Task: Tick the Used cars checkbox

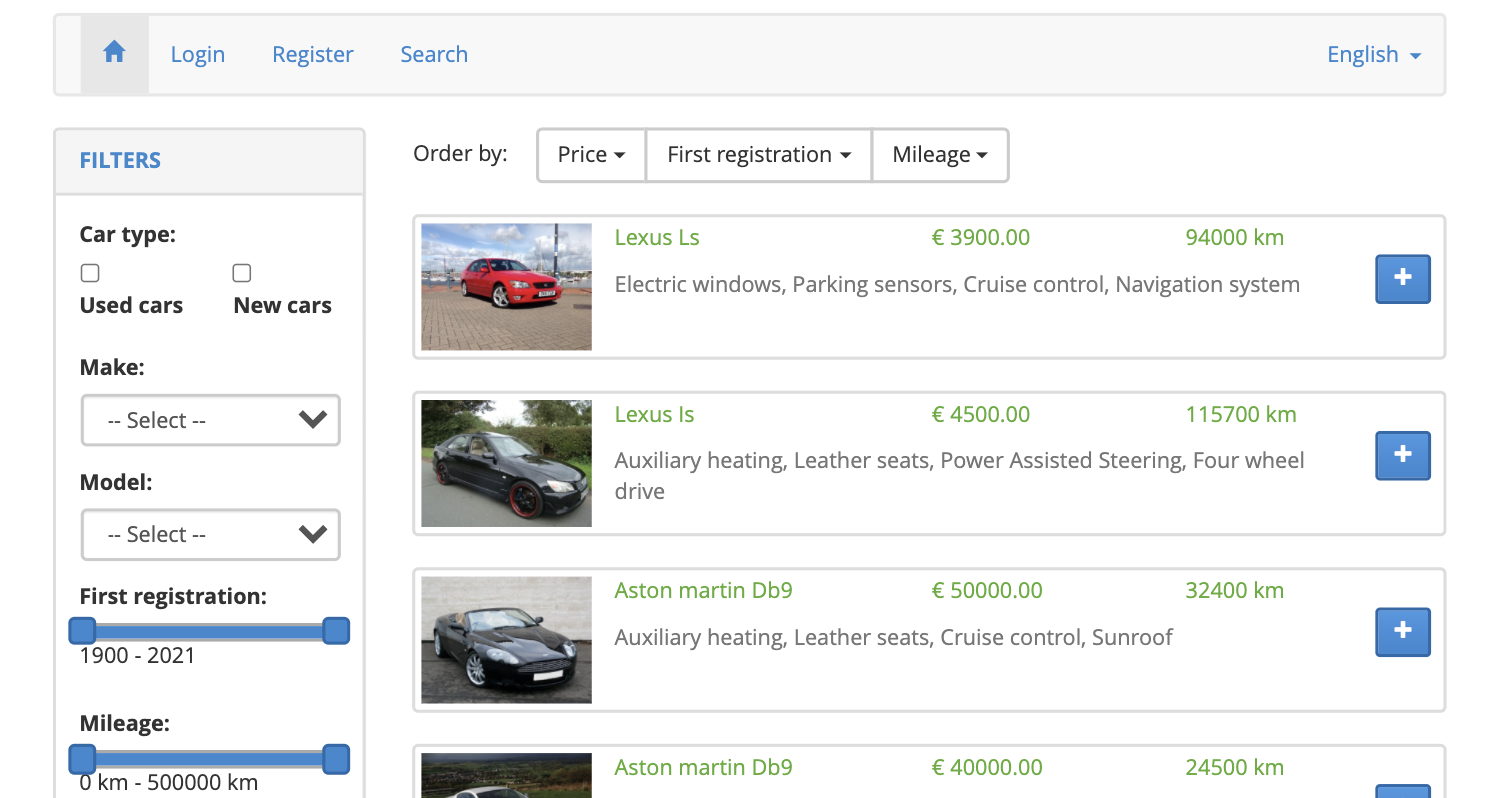Action: pyautogui.click(x=90, y=273)
